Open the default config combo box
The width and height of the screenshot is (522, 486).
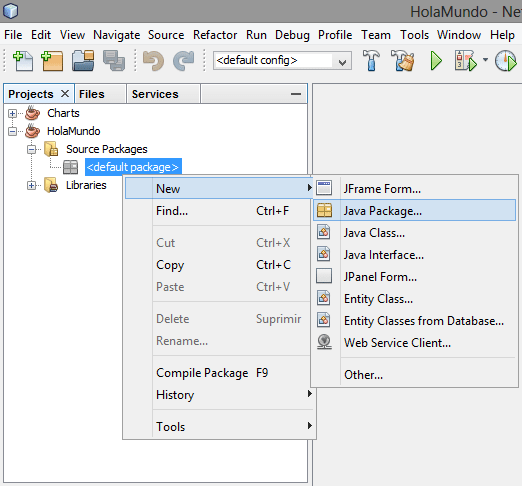(282, 60)
